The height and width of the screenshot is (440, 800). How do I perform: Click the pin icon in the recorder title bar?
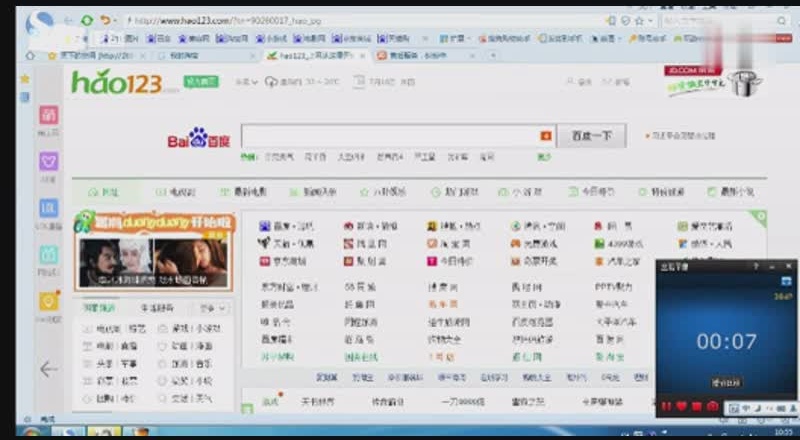[756, 266]
